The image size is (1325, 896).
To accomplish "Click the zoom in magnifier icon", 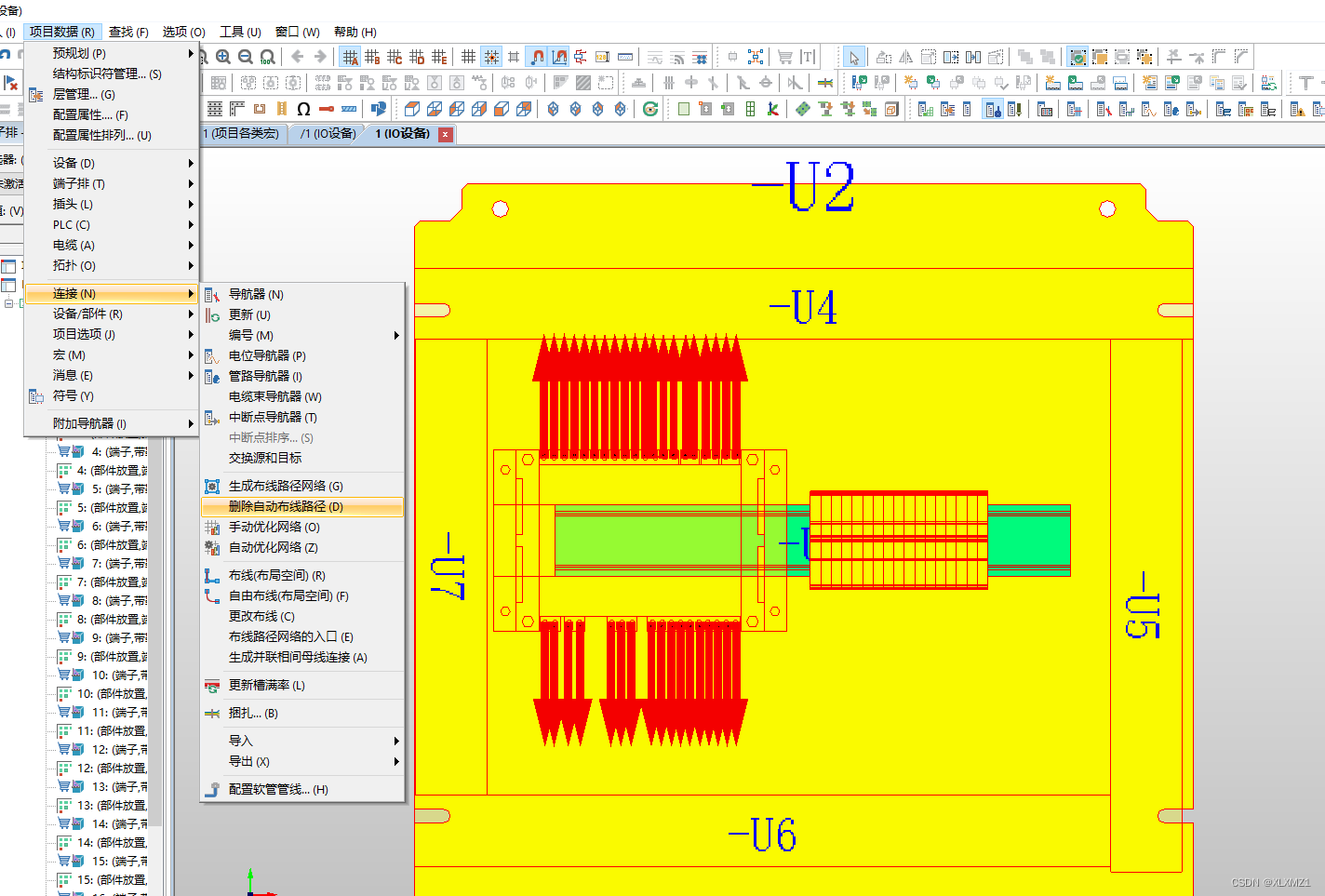I will (223, 57).
